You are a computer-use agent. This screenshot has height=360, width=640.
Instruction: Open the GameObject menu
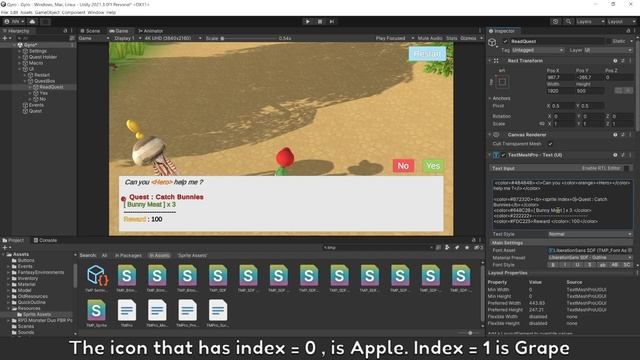47,13
